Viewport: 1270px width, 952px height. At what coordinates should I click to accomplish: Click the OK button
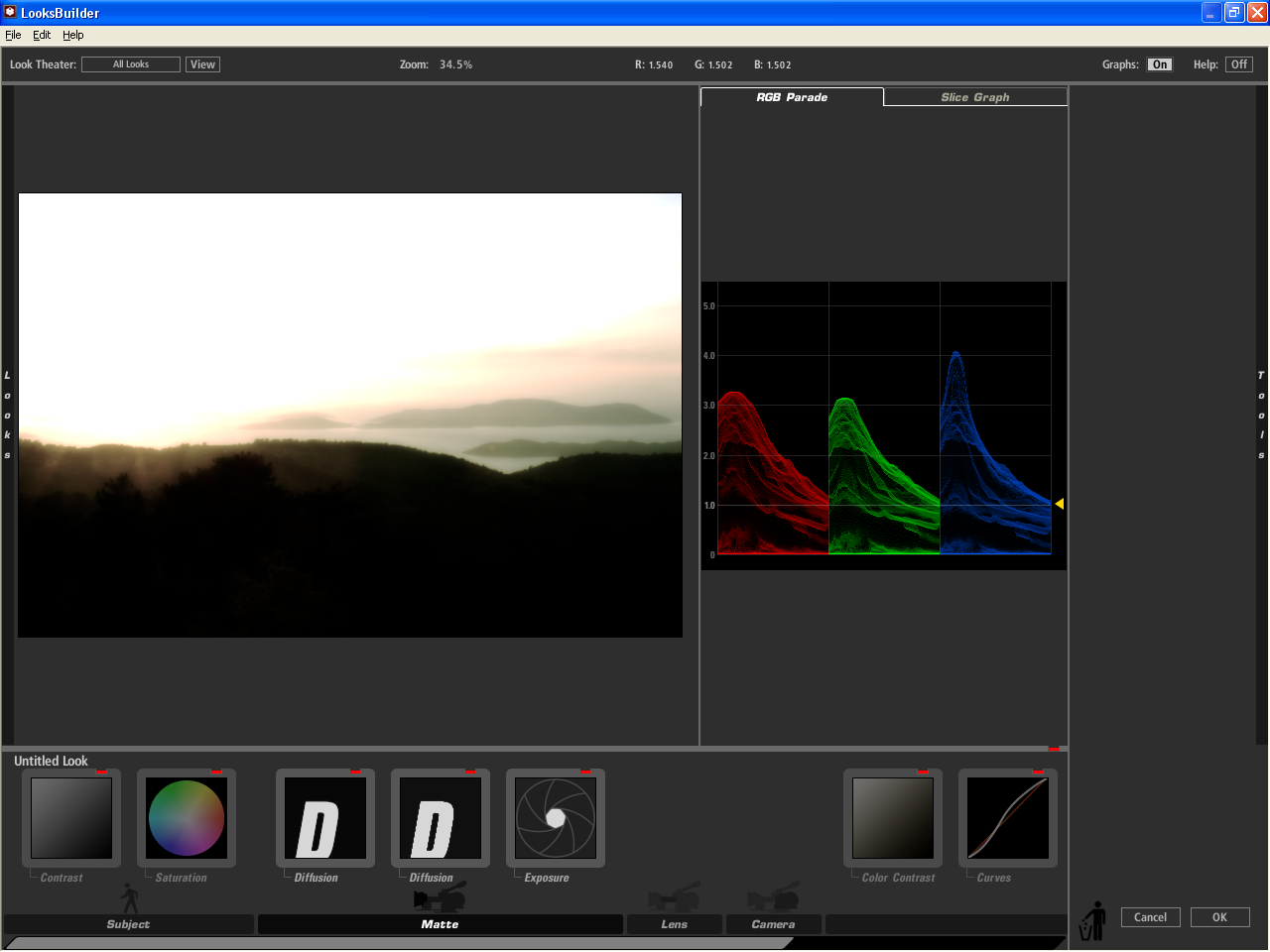point(1219,917)
